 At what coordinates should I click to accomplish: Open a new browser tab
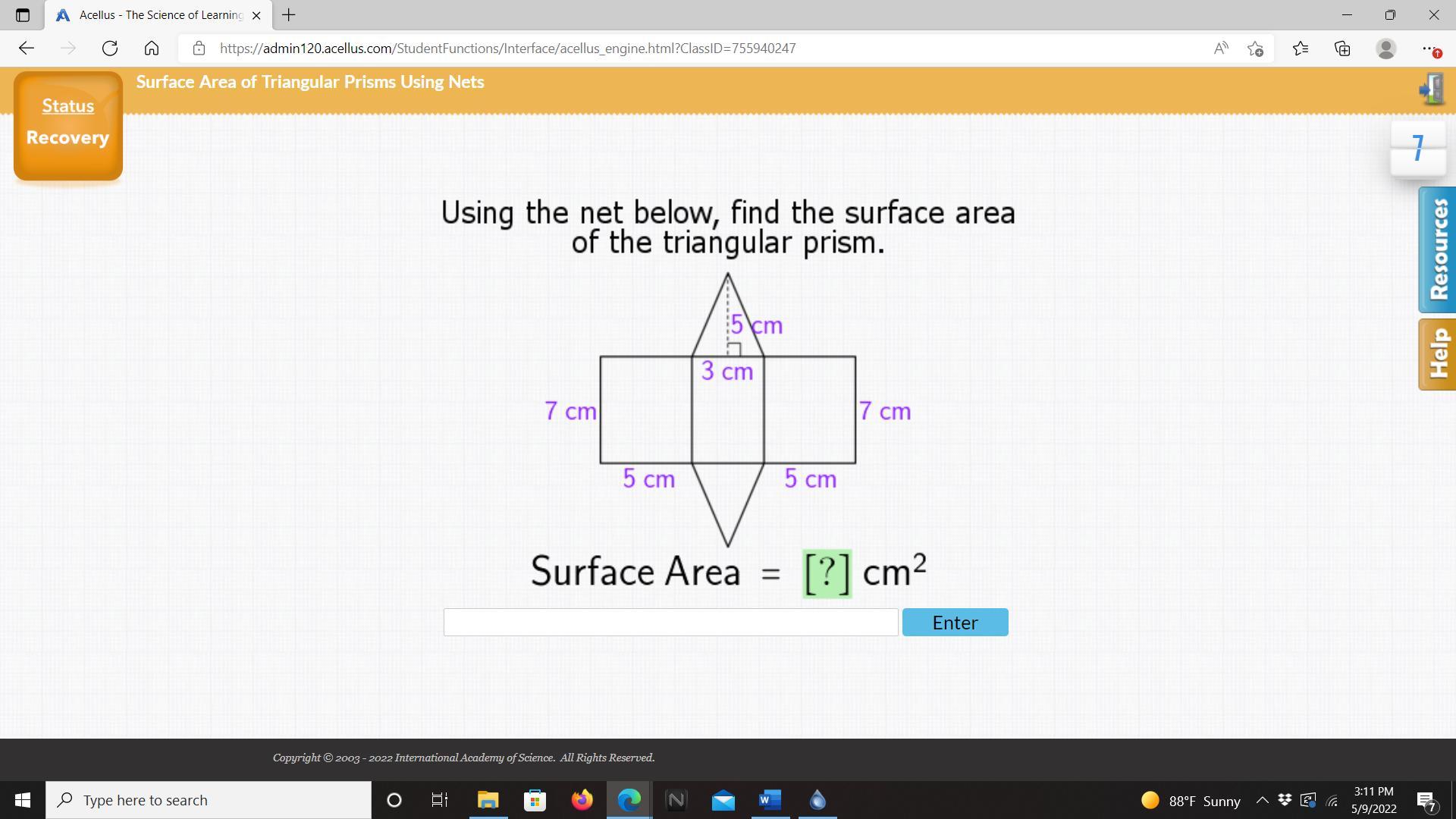[x=289, y=15]
